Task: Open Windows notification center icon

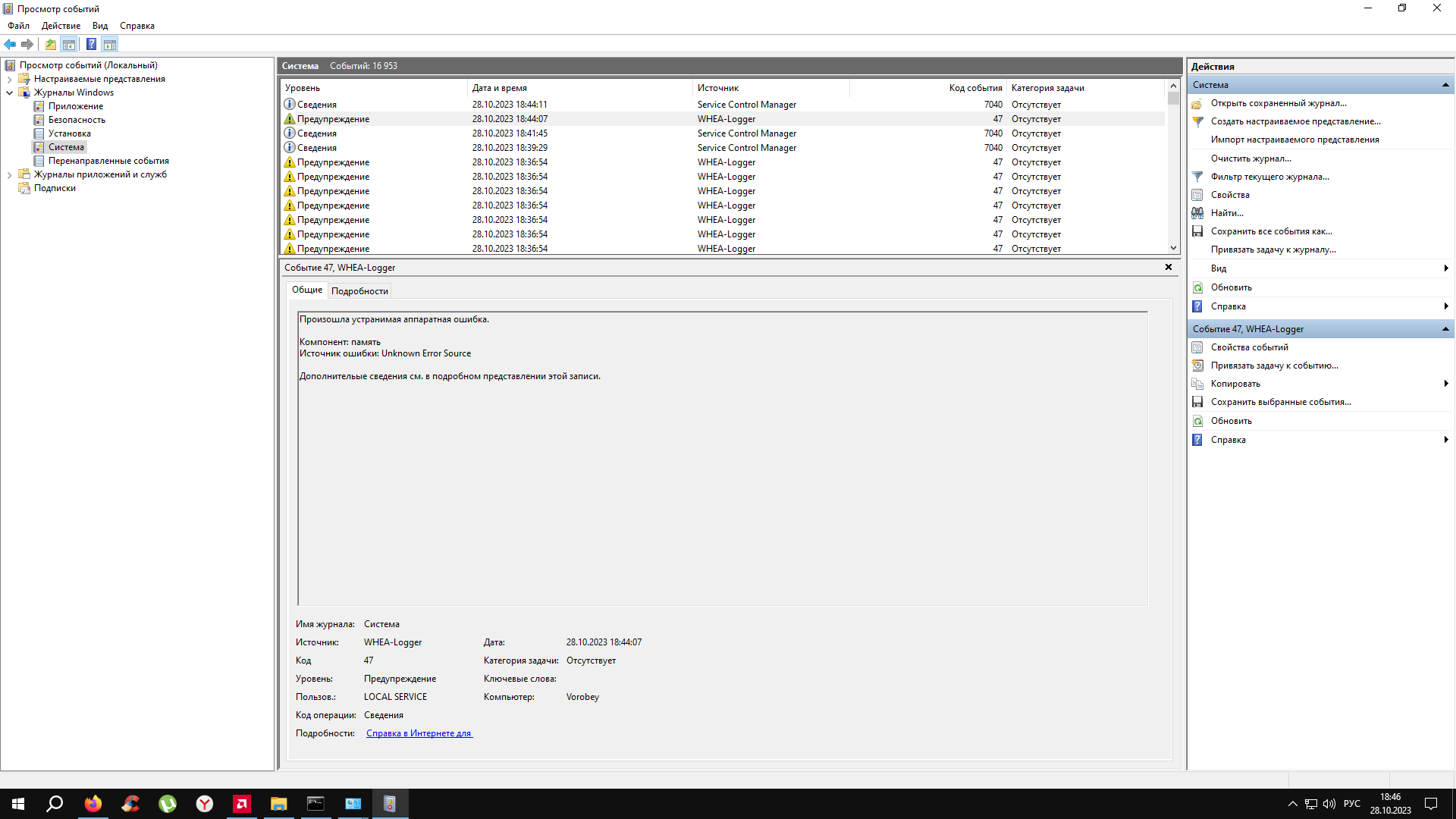Action: point(1431,804)
